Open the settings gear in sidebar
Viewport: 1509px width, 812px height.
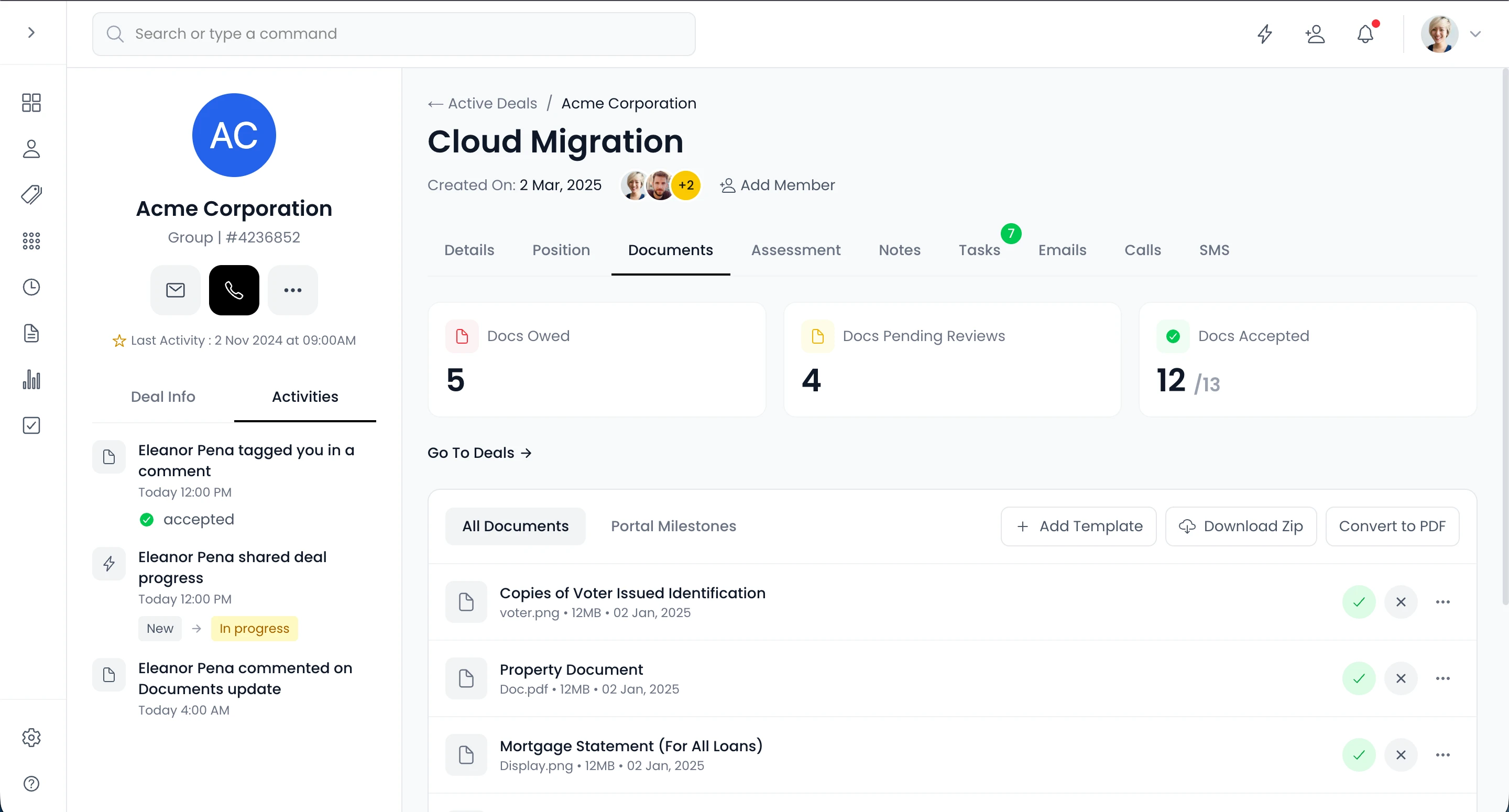(31, 738)
